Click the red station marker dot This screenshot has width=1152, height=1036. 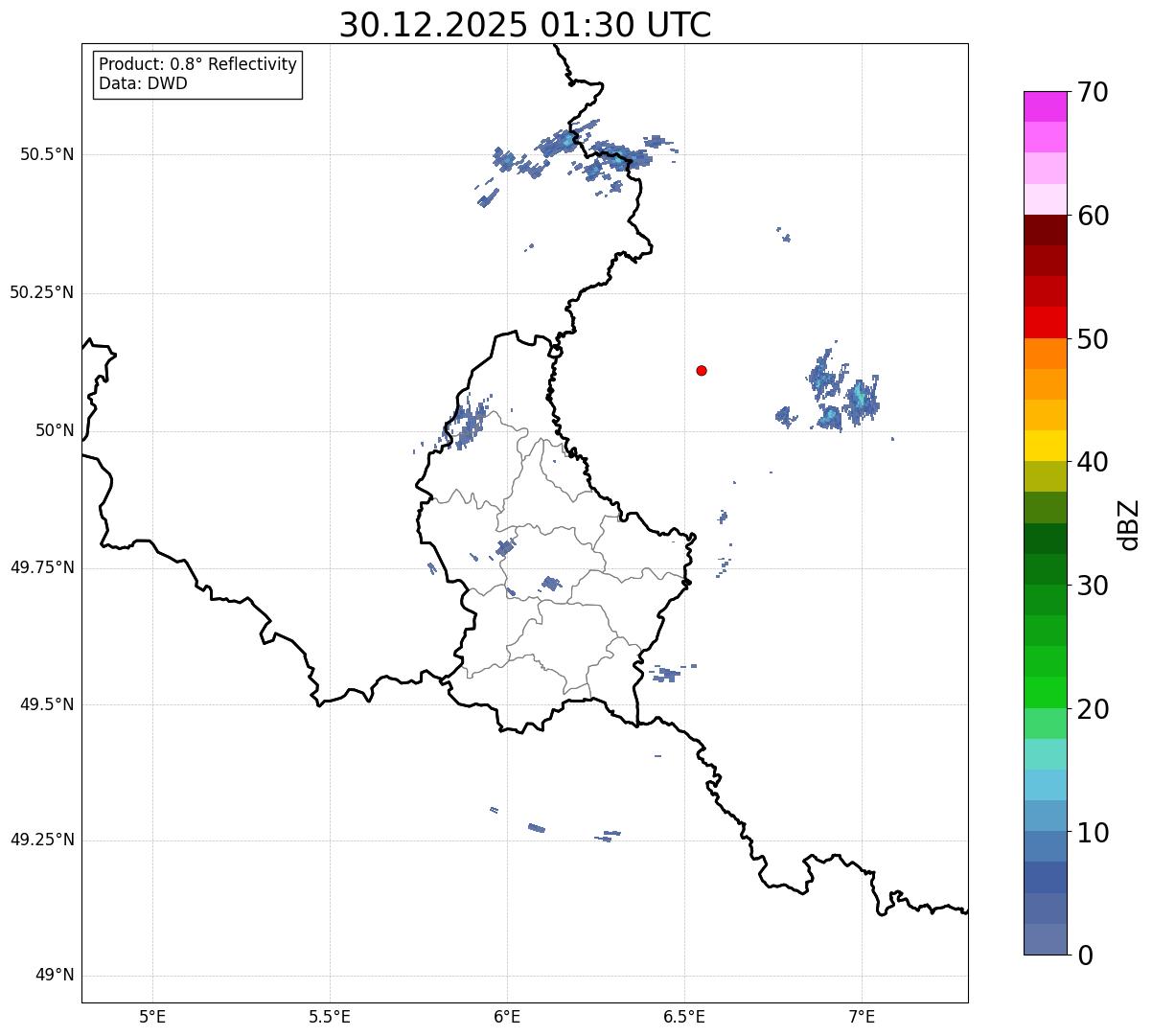tap(702, 370)
